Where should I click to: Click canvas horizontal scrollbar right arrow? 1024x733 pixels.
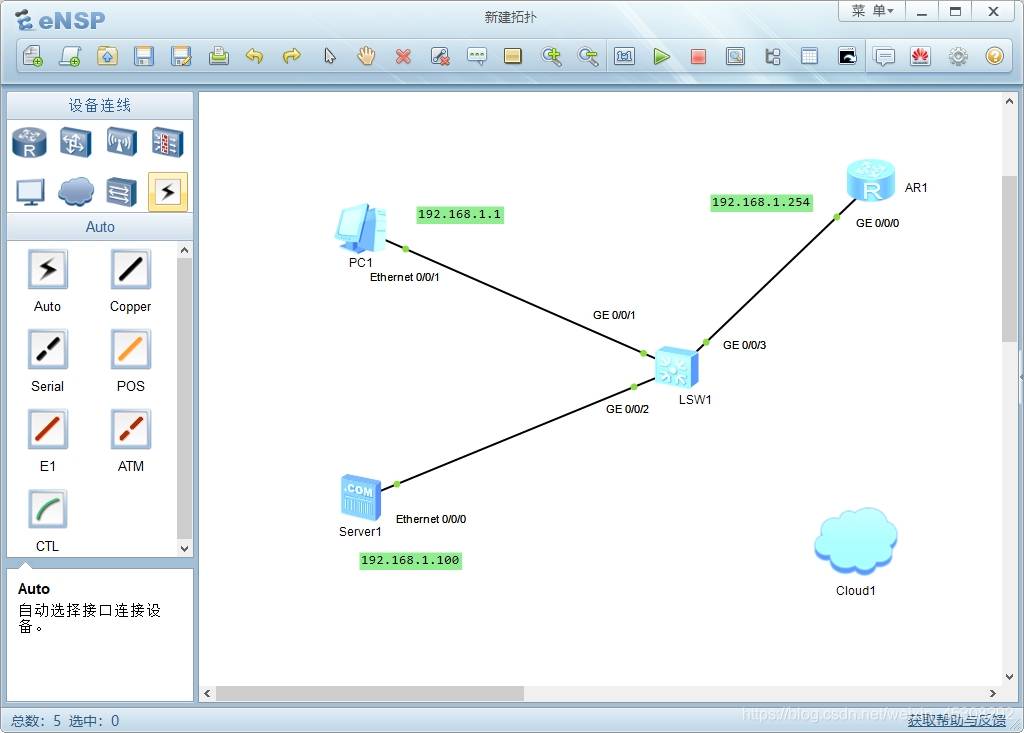tap(993, 693)
